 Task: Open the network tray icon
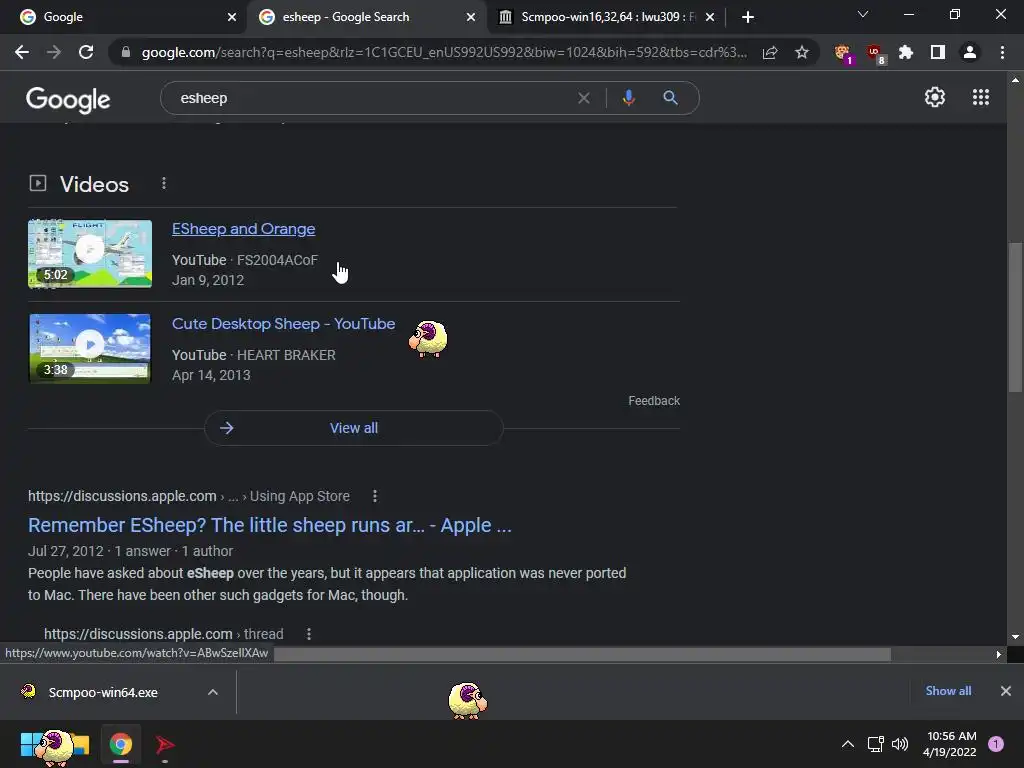tap(875, 744)
